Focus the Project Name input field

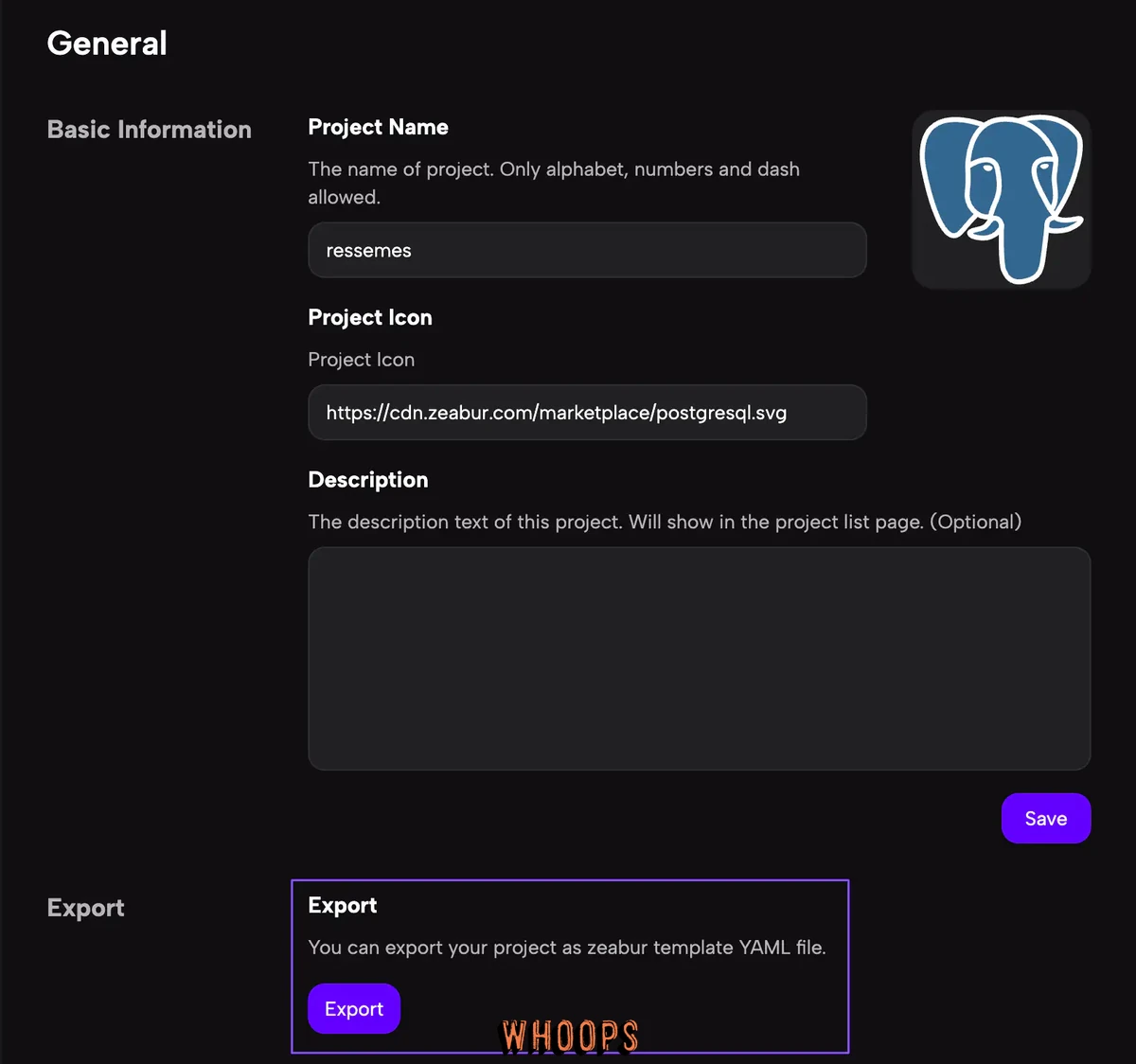(587, 250)
